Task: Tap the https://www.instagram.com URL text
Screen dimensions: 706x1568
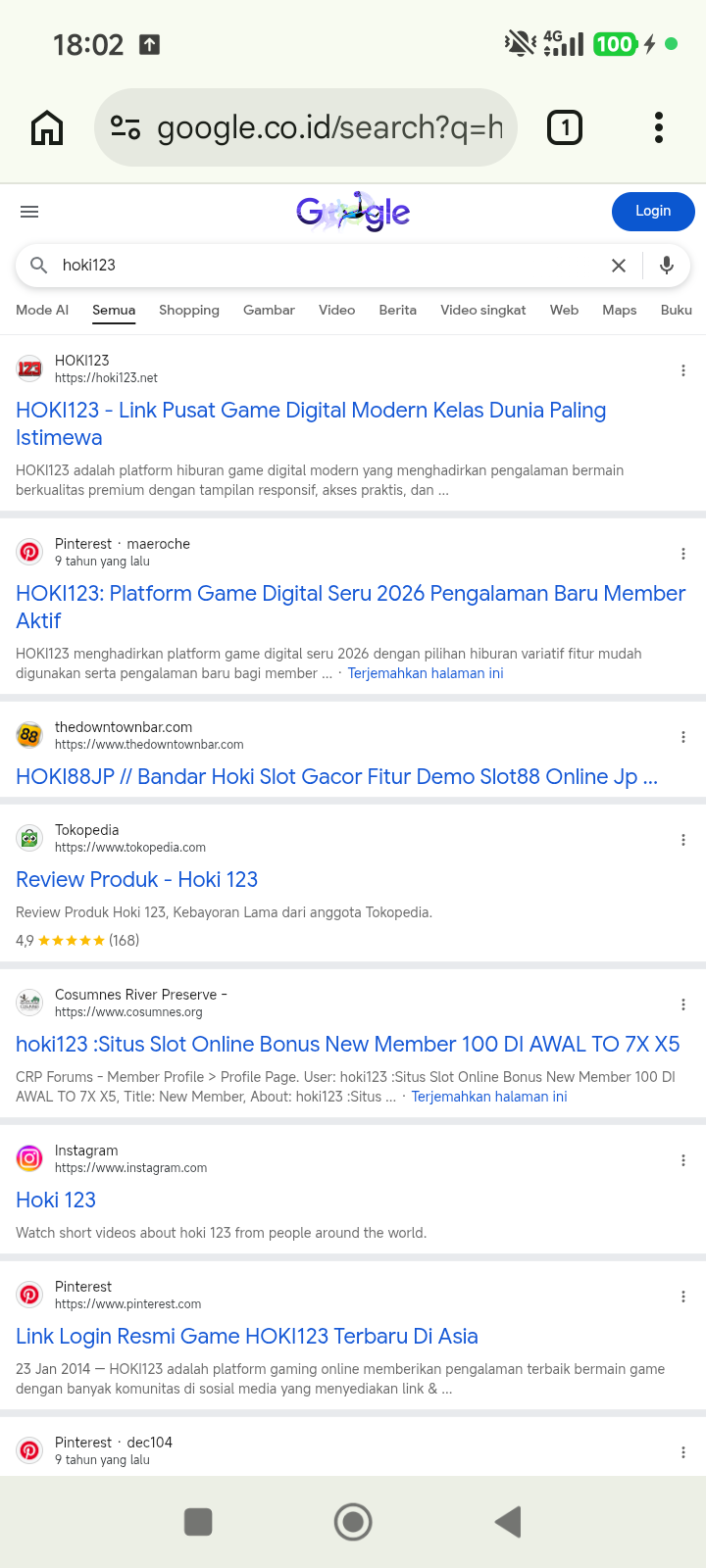Action: [x=131, y=1168]
